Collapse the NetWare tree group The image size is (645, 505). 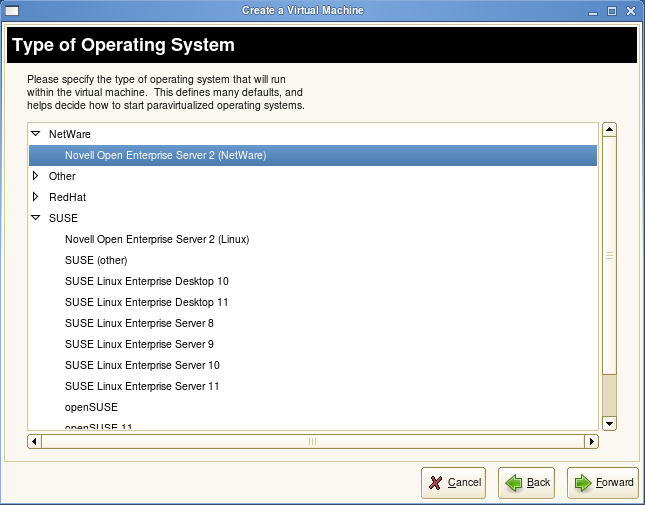click(x=36, y=134)
